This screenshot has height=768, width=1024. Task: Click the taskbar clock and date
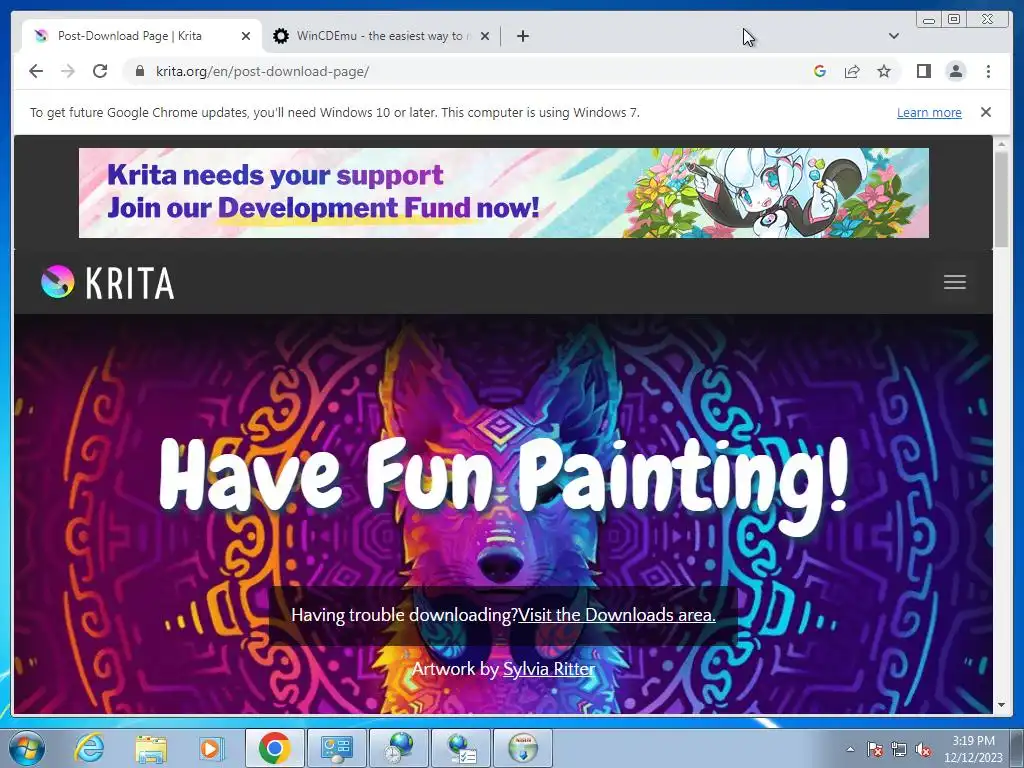[973, 749]
